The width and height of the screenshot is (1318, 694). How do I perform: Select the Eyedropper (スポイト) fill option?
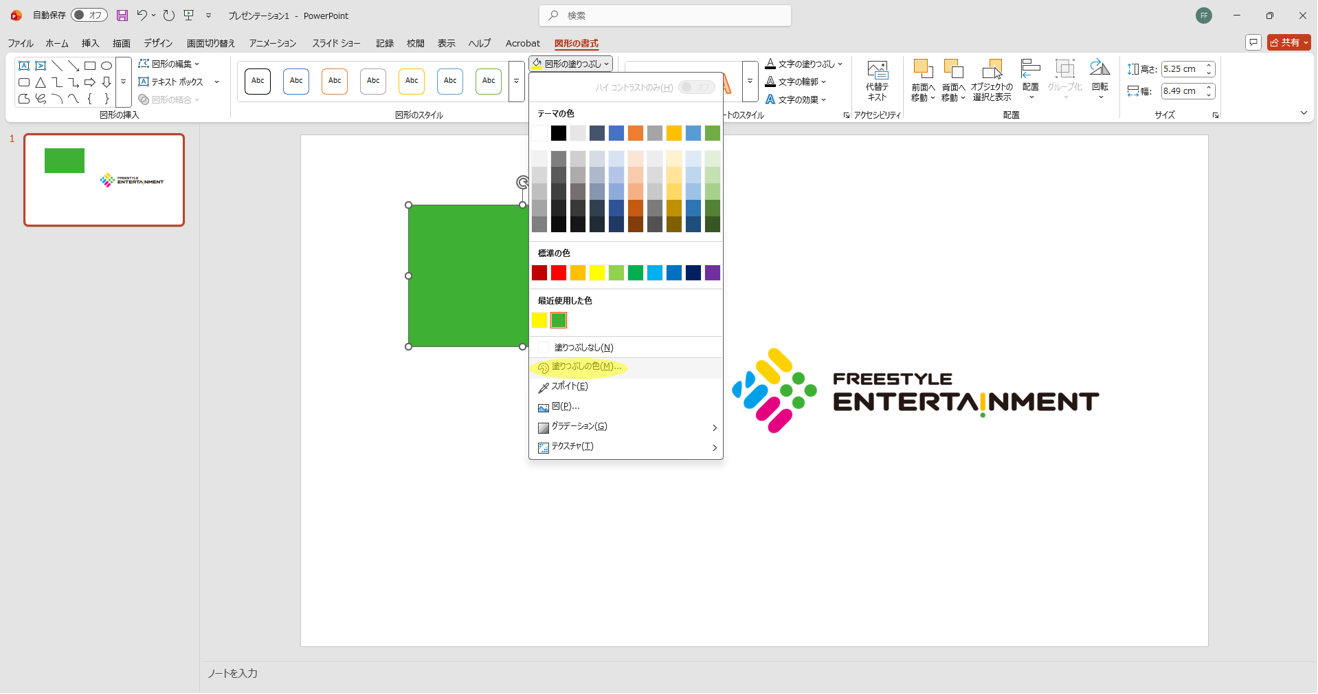pyautogui.click(x=569, y=387)
